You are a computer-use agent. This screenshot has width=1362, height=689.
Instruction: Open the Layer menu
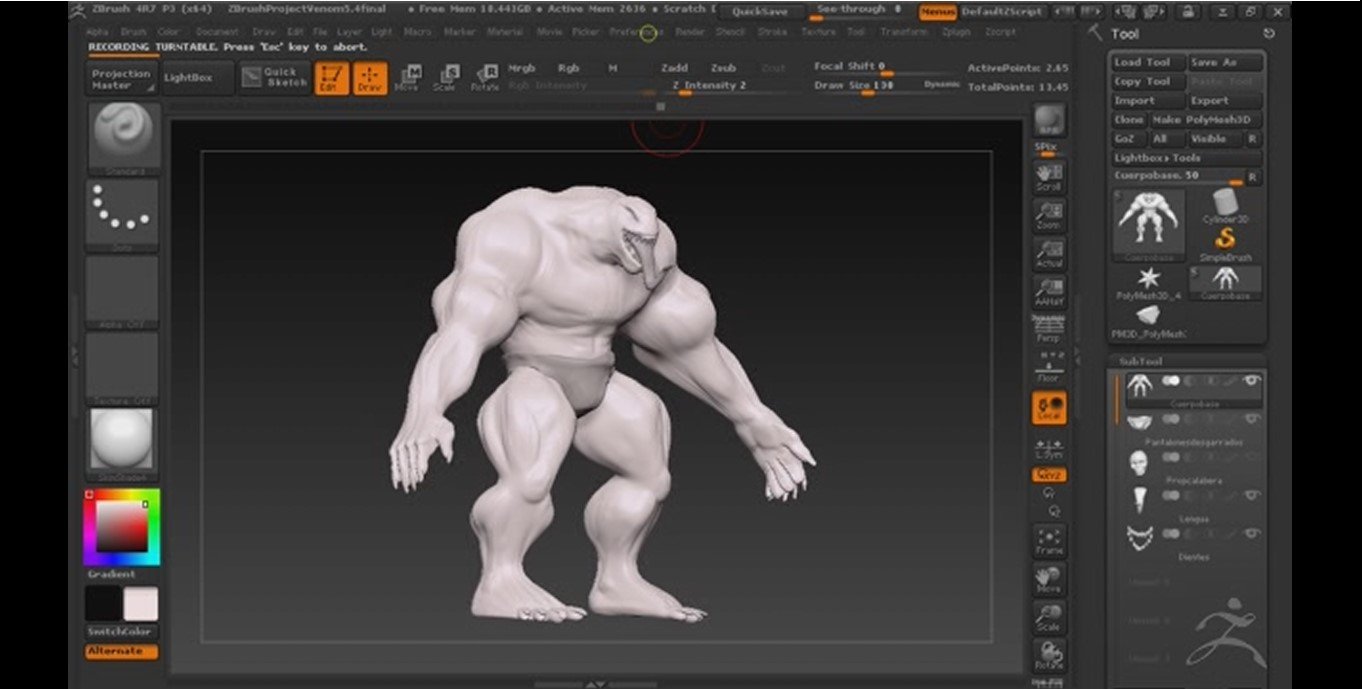[349, 32]
